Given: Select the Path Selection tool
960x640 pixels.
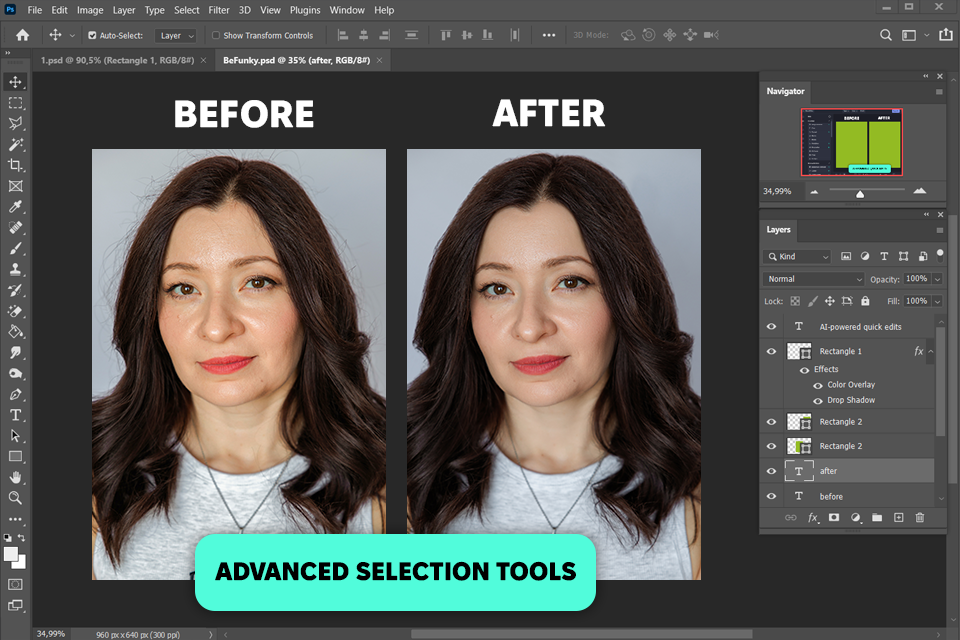Looking at the screenshot, I should pyautogui.click(x=15, y=436).
